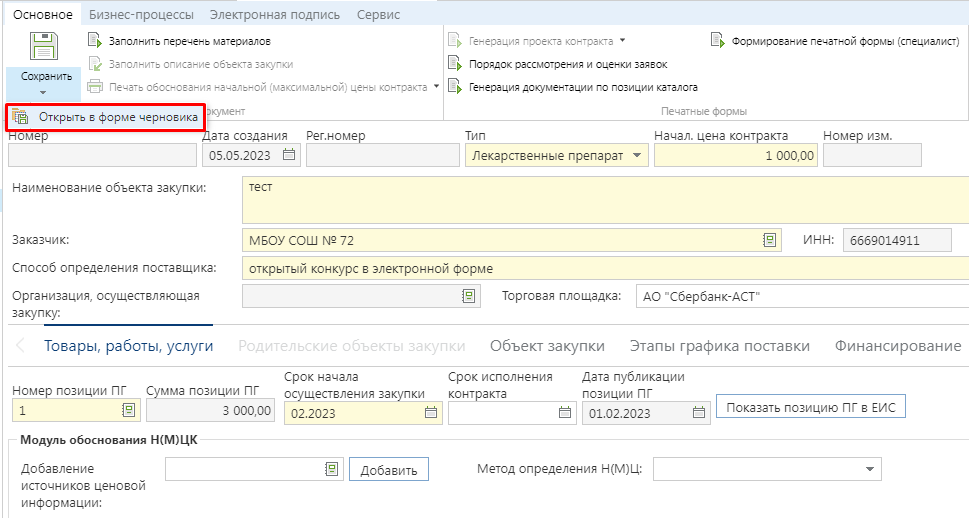Click the Номер field under ribbon
Screen dimensions: 969x518
(102, 155)
